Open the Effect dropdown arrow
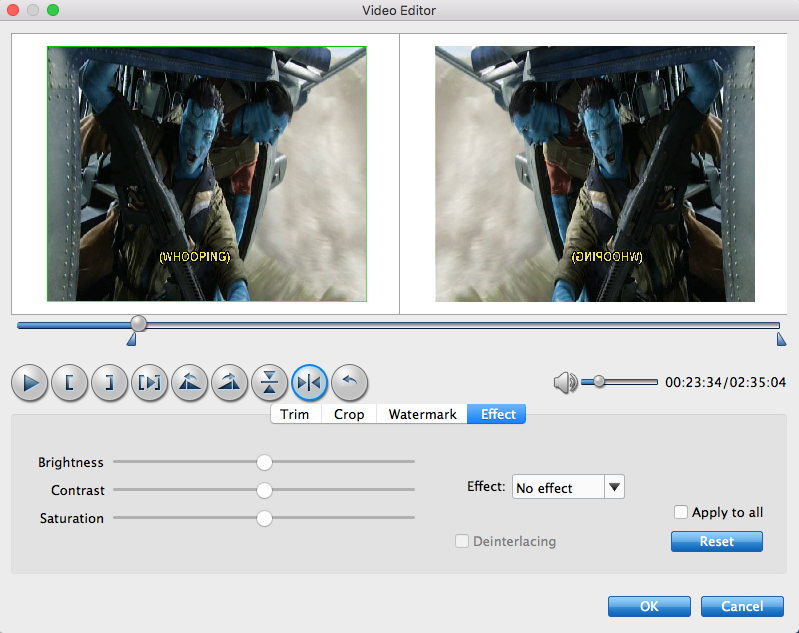The width and height of the screenshot is (799, 633). click(x=615, y=487)
